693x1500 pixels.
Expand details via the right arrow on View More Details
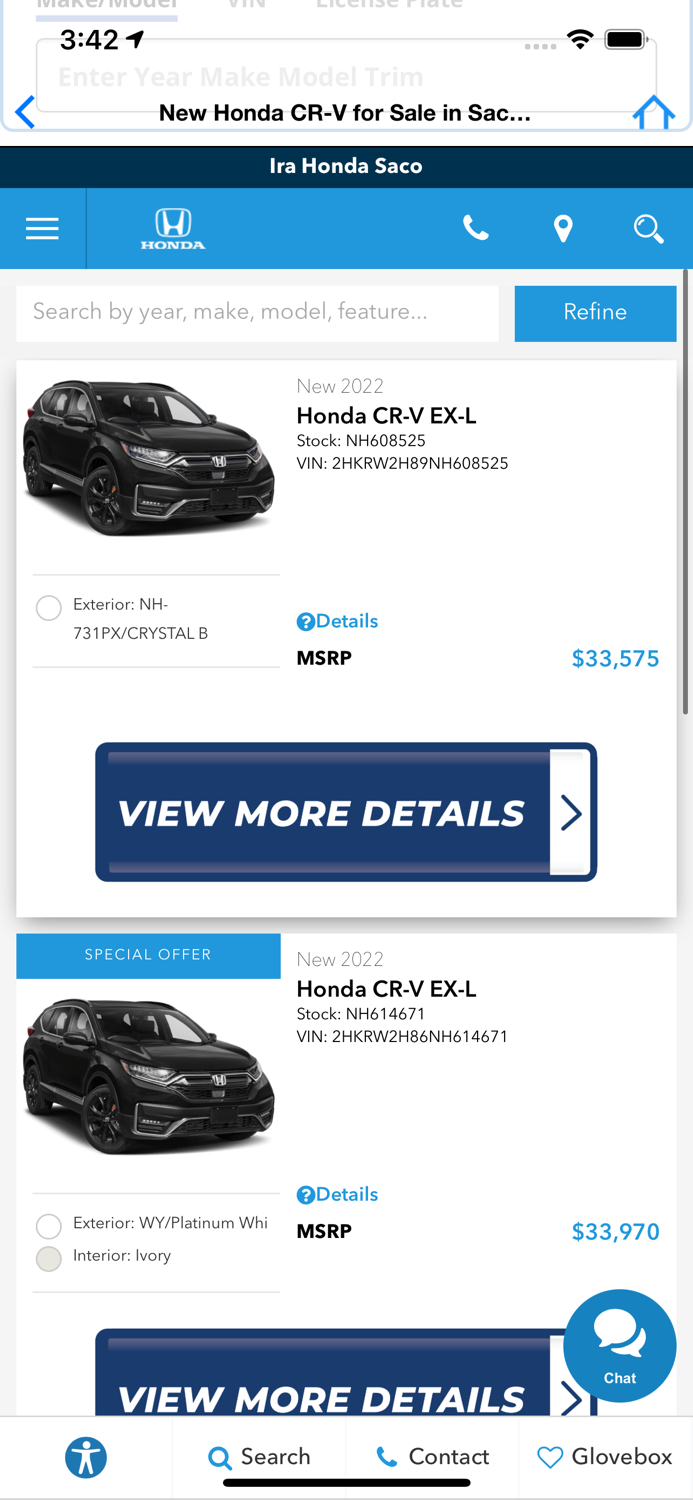point(571,812)
